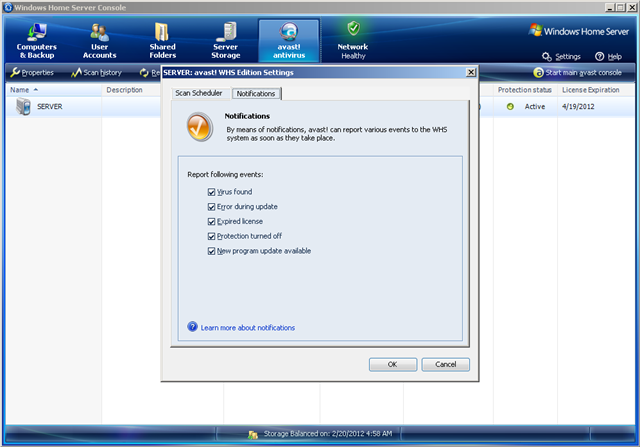Switch to the Scan Scheduler tab
Screen dimensions: 640x447
pyautogui.click(x=199, y=93)
